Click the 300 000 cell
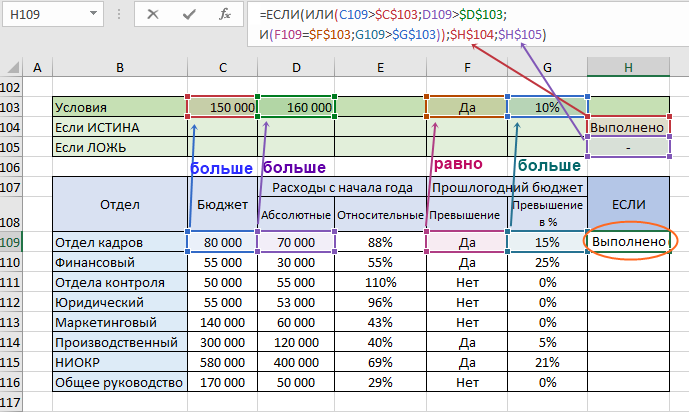Image resolution: width=689 pixels, height=412 pixels. [222, 342]
